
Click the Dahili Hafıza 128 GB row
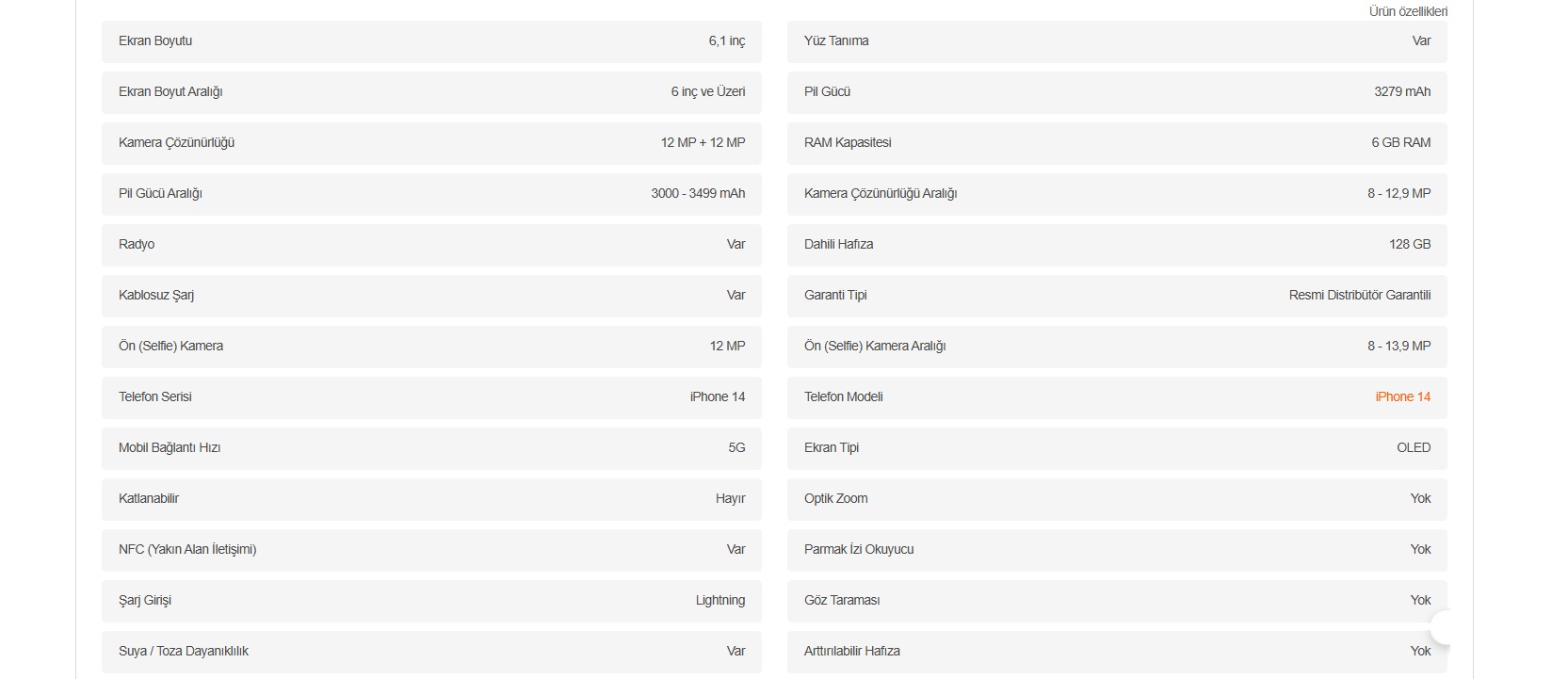coord(1117,245)
